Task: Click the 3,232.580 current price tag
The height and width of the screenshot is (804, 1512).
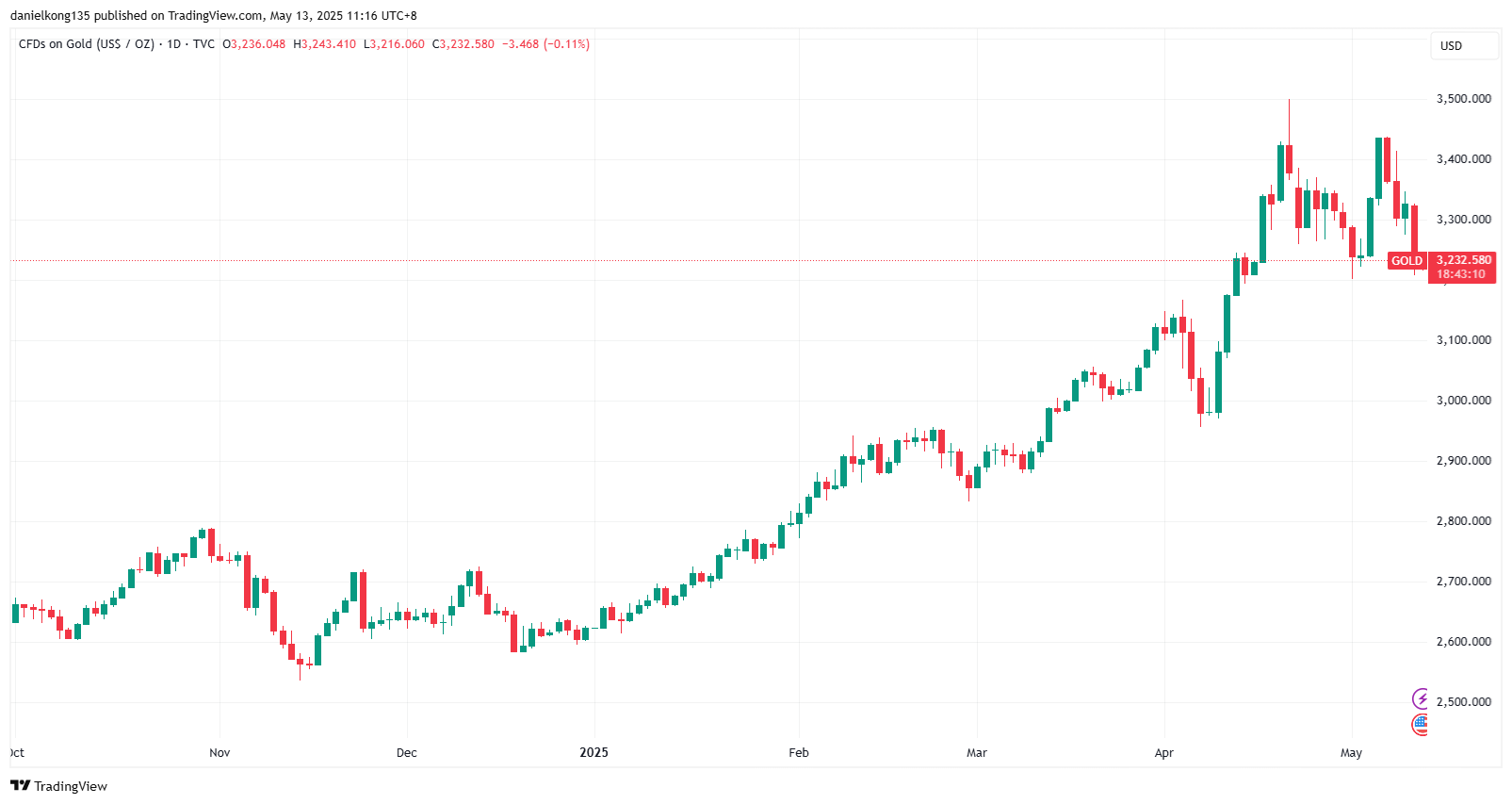Action: (x=1463, y=260)
